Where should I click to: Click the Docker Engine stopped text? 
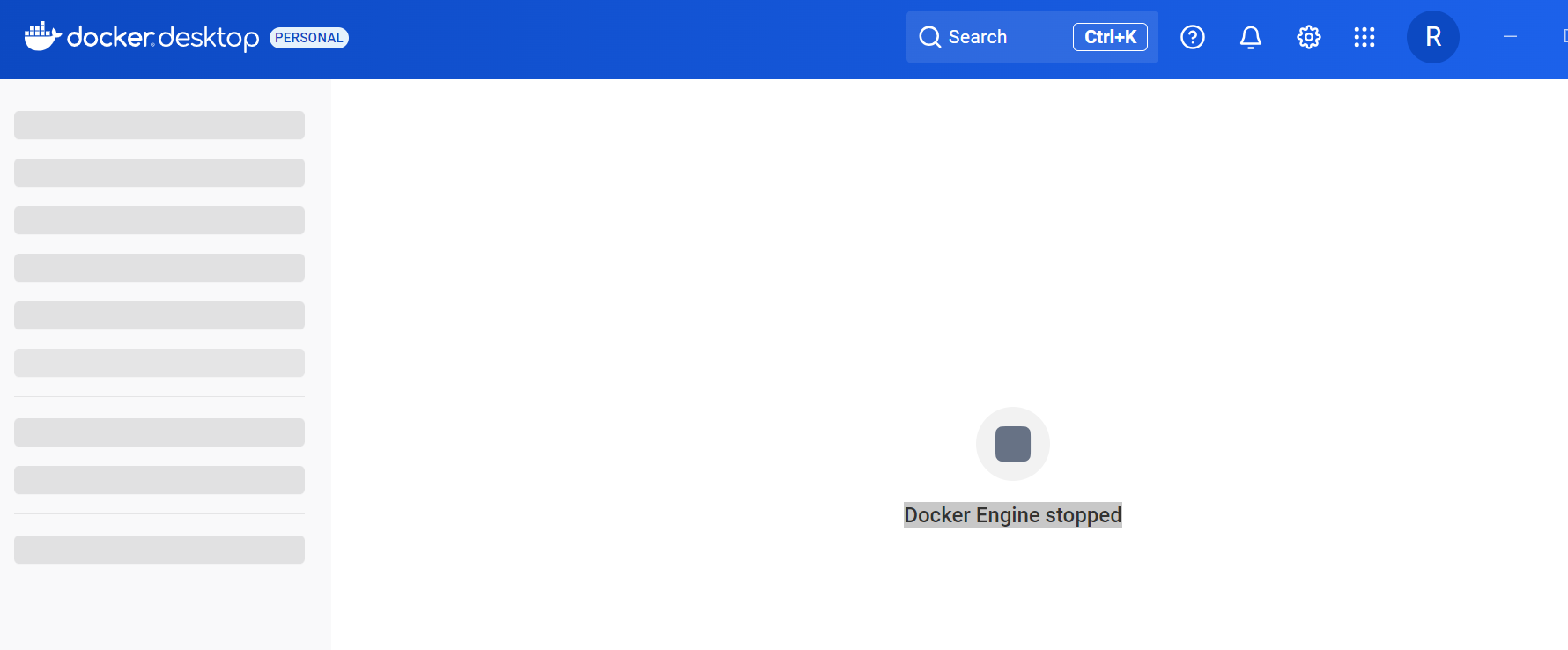point(1013,515)
